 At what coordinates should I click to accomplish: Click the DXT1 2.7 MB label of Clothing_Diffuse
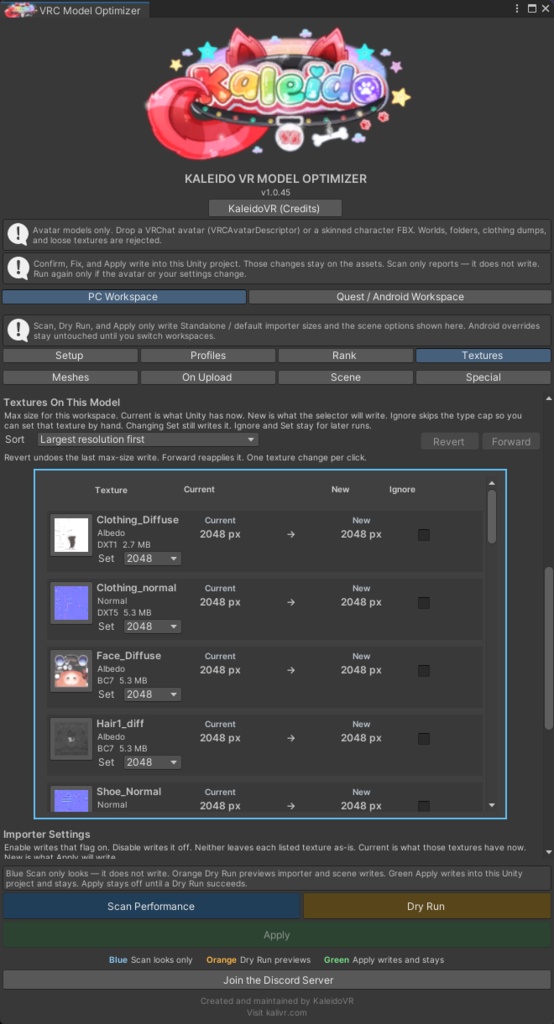tap(125, 545)
